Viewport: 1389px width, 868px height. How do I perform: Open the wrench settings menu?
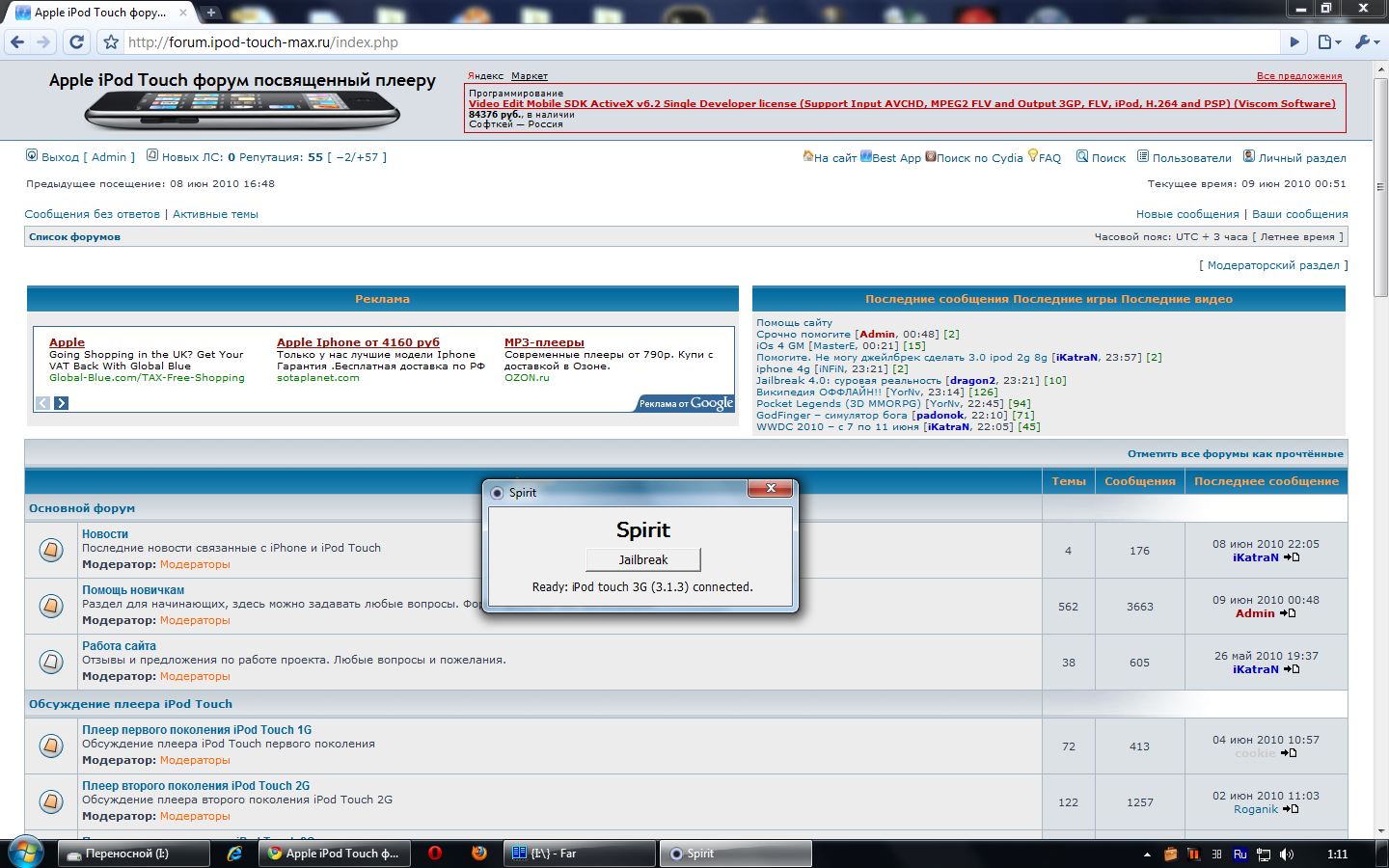1367,41
